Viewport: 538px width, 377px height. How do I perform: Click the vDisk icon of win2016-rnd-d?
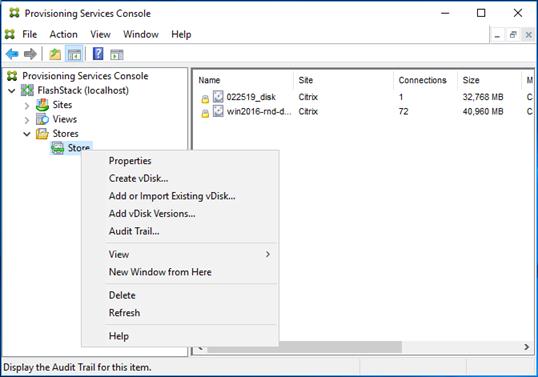click(x=218, y=111)
